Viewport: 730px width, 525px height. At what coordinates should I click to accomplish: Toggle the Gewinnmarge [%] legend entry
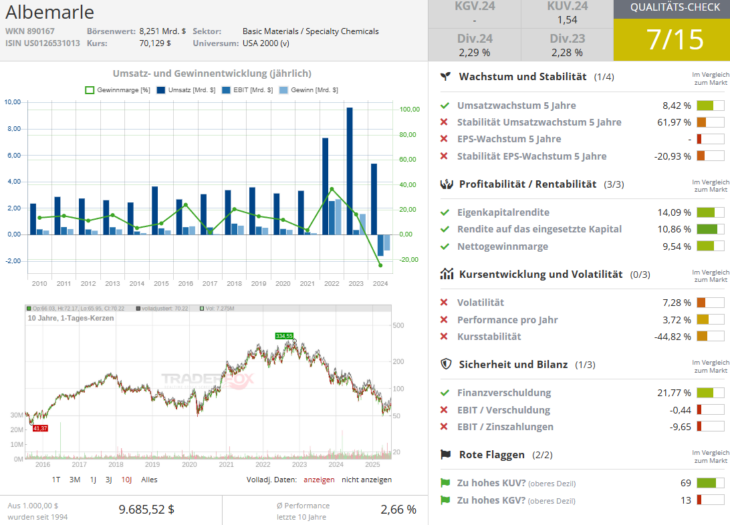pos(118,90)
